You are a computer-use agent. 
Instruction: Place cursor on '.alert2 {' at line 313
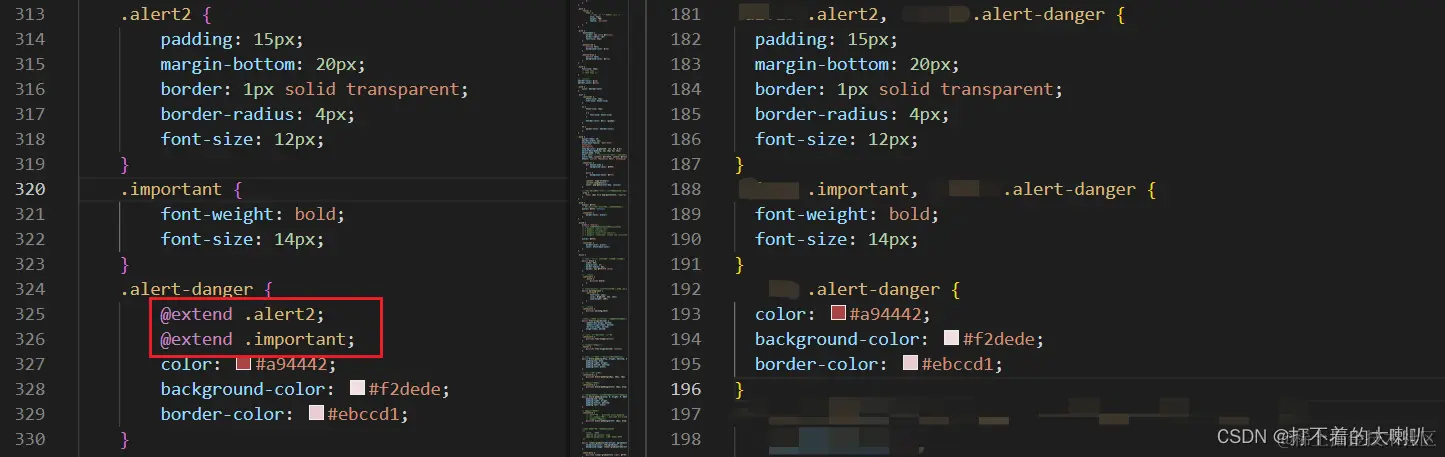point(166,14)
